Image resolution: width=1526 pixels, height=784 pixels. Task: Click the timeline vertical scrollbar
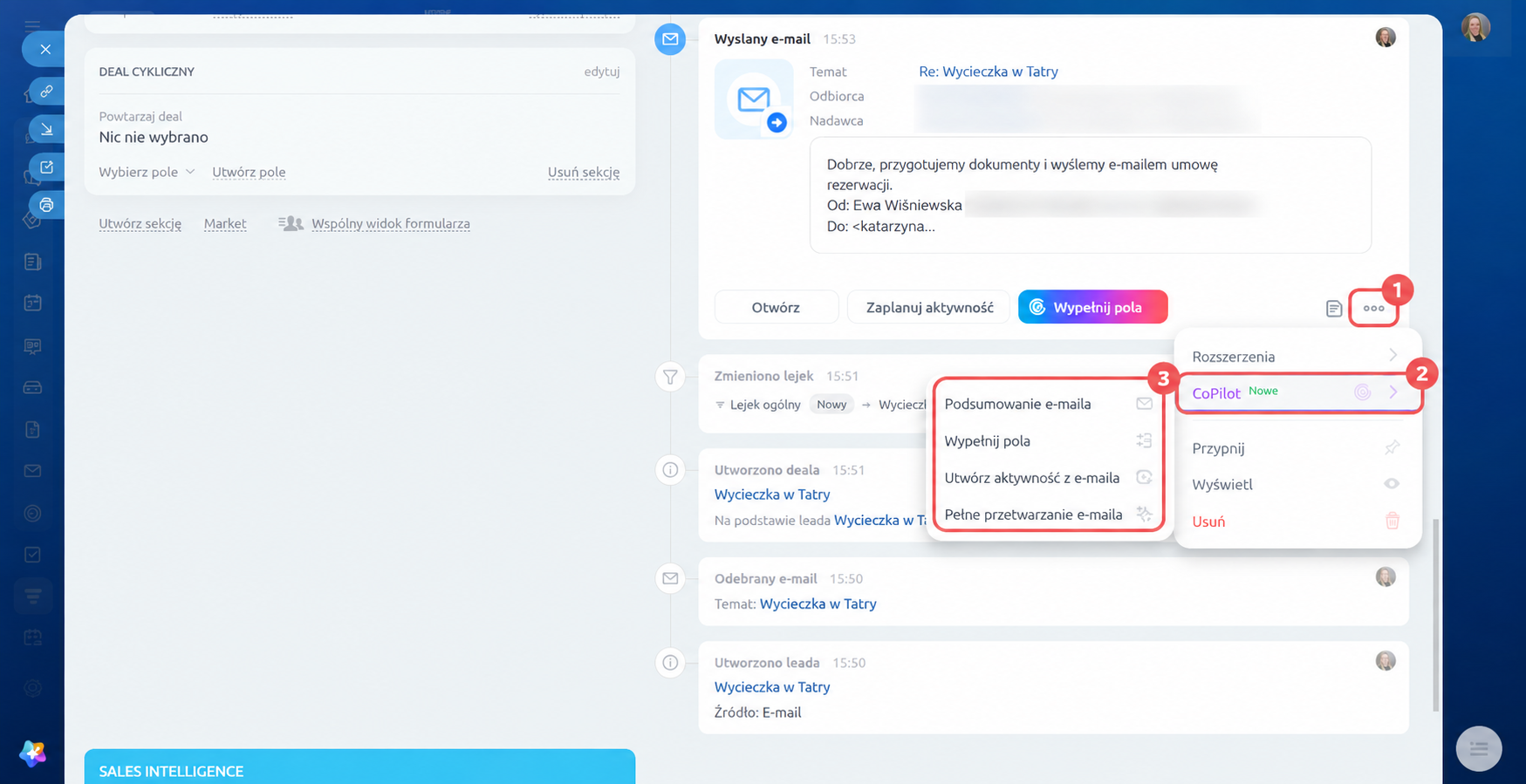[1435, 616]
